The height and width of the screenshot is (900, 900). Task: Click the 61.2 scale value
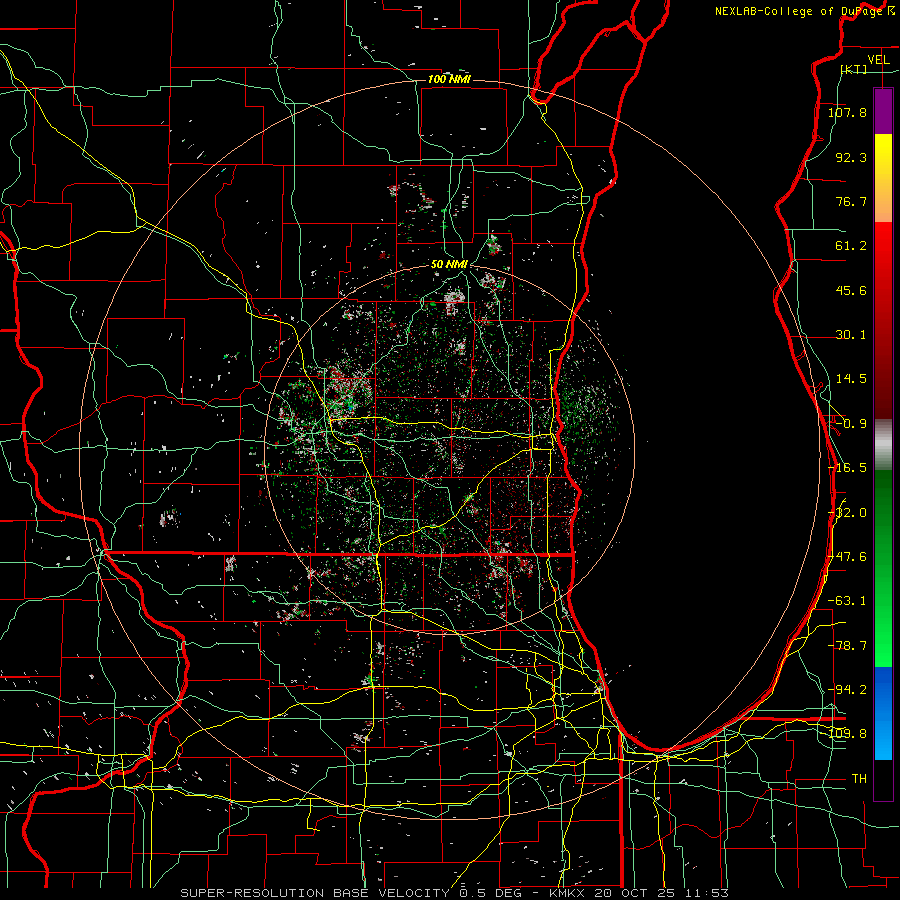[851, 246]
